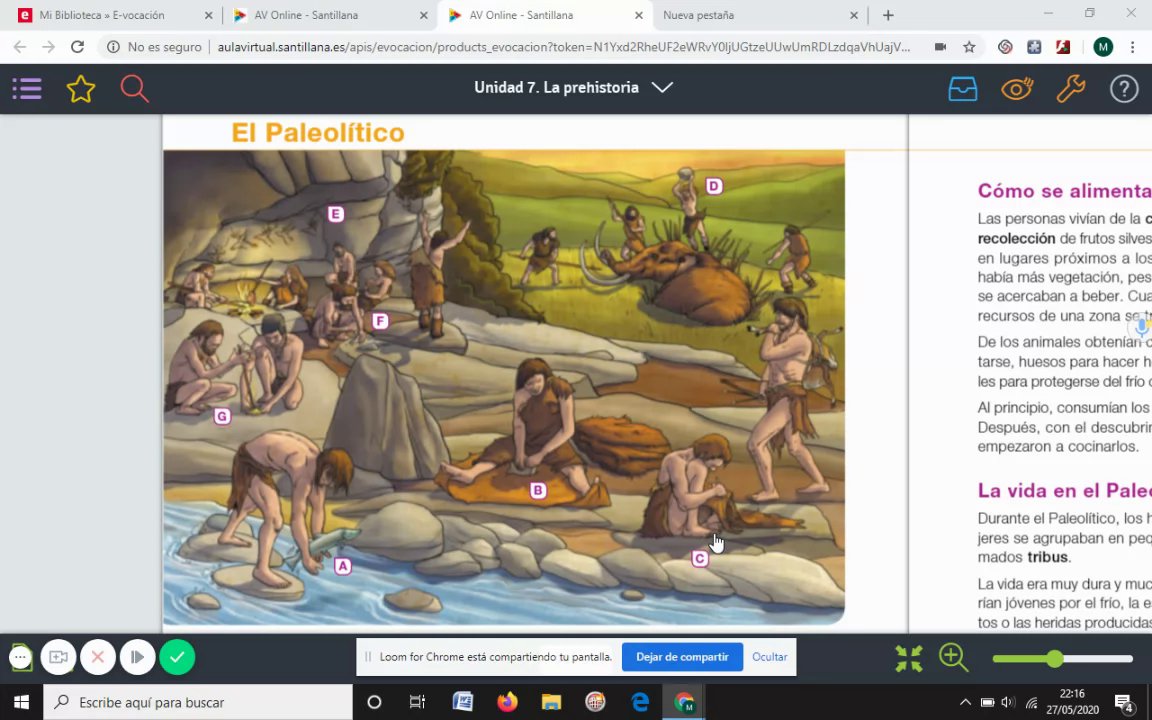Click the browser forward arrow
Image resolution: width=1152 pixels, height=720 pixels.
click(x=48, y=47)
